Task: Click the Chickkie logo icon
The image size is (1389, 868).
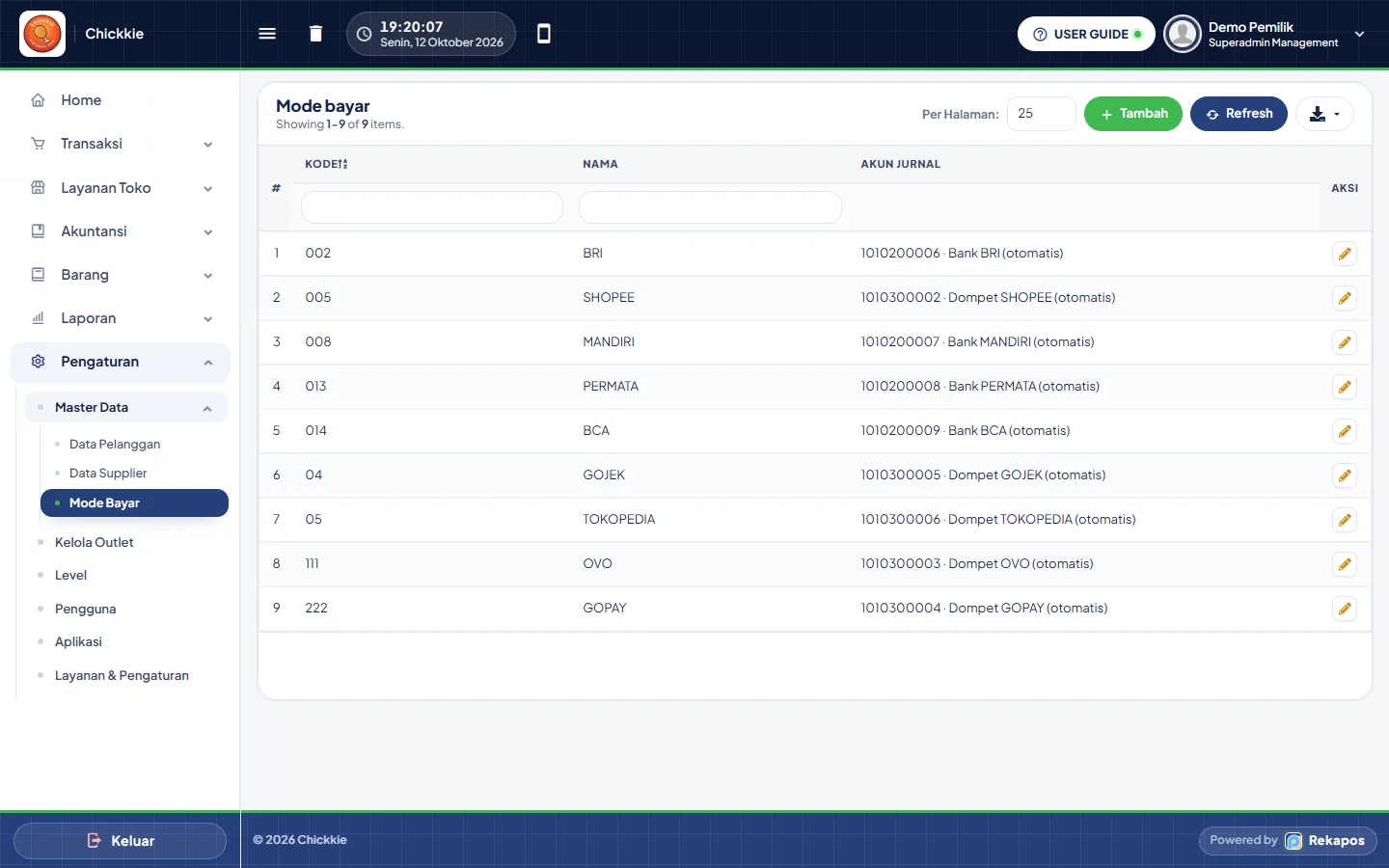Action: coord(42,34)
